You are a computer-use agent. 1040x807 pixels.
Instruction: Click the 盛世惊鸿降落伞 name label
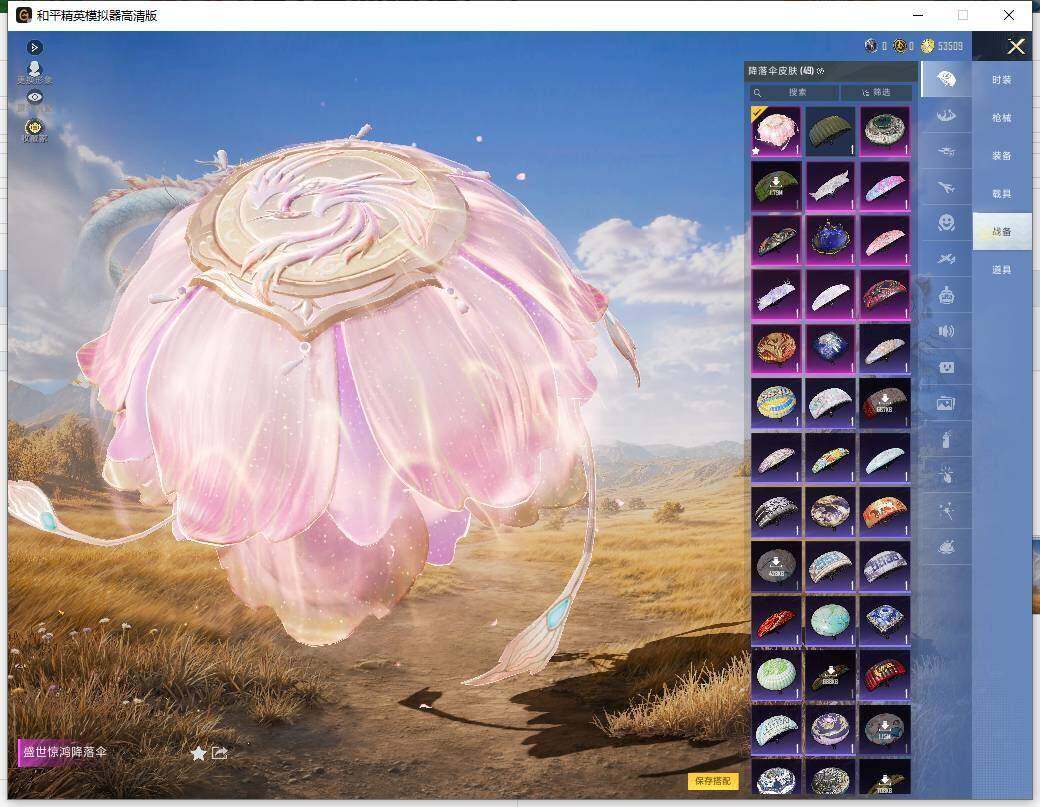click(65, 752)
